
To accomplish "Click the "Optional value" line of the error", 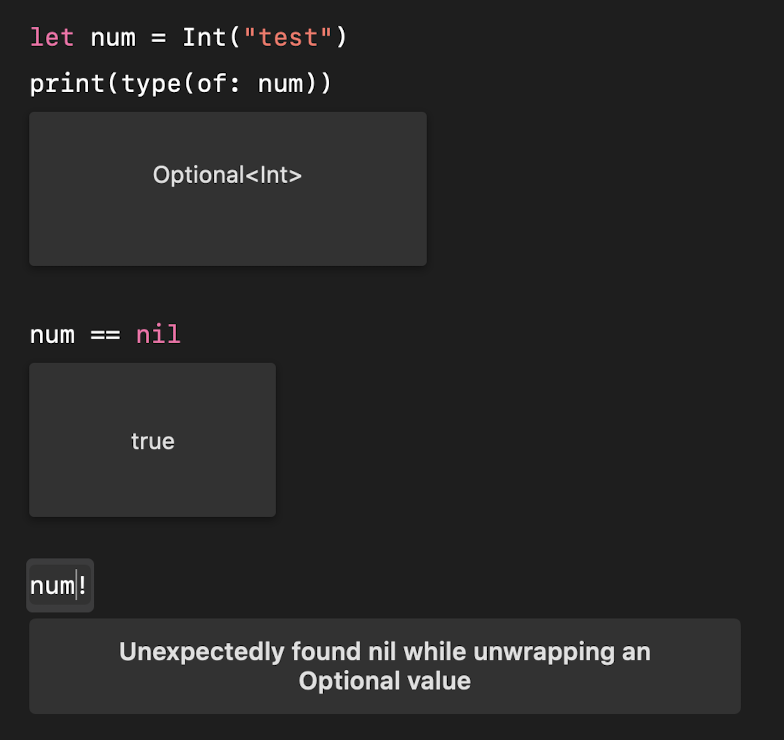I will tap(384, 682).
